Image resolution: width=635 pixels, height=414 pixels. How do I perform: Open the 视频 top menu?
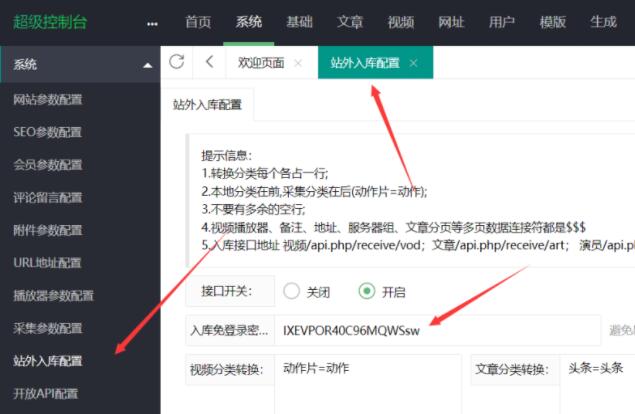click(x=400, y=22)
